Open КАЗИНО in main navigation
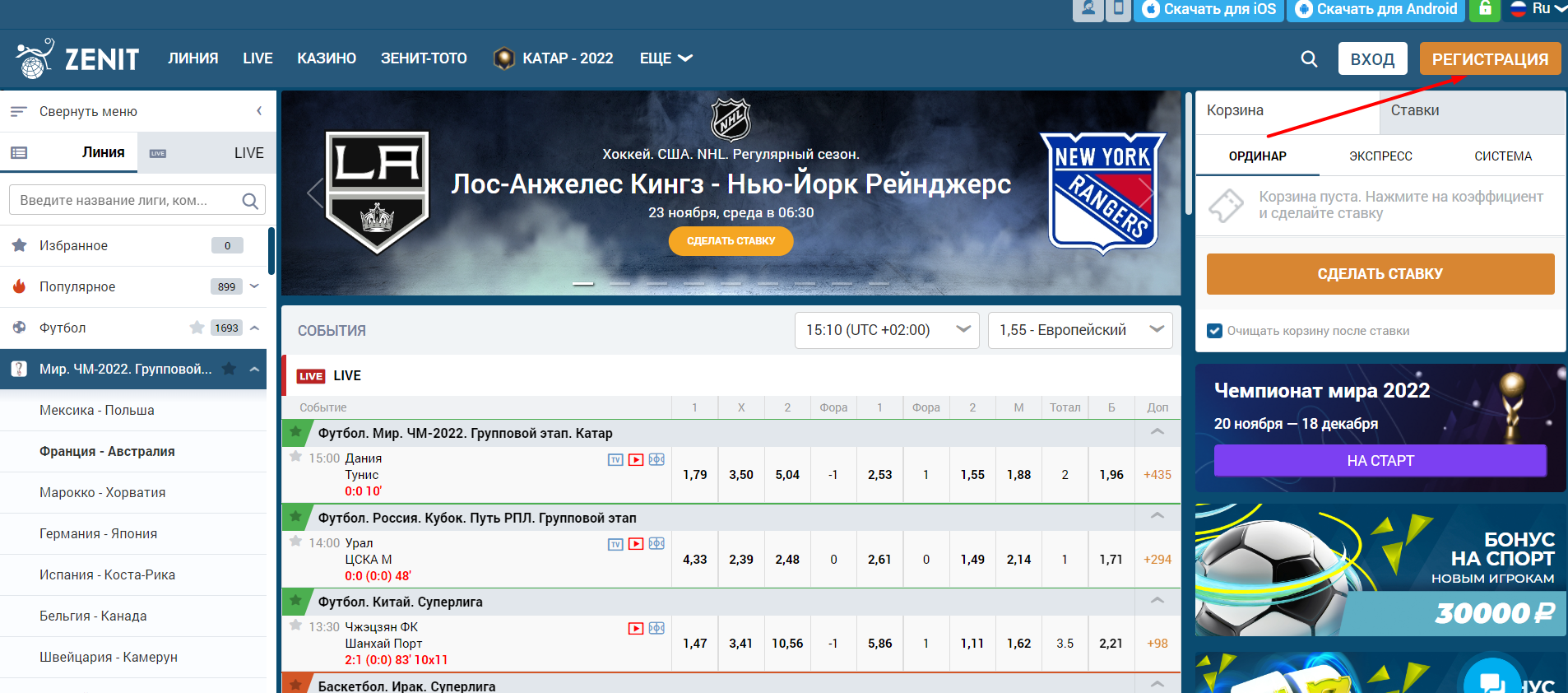 tap(327, 58)
